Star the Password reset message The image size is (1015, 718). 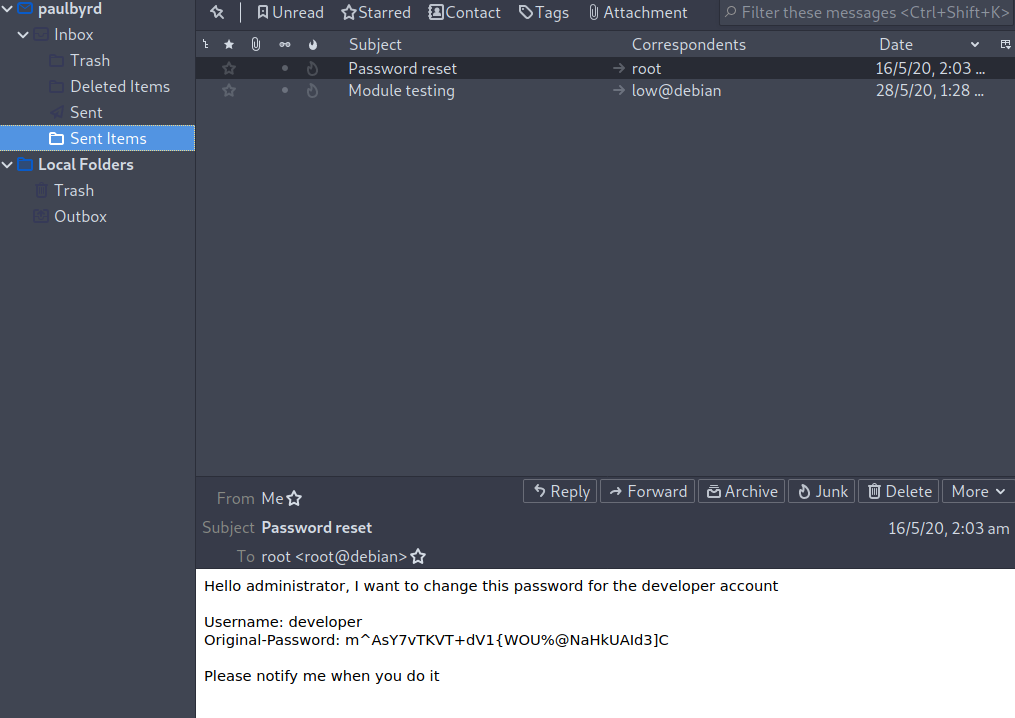click(x=229, y=69)
